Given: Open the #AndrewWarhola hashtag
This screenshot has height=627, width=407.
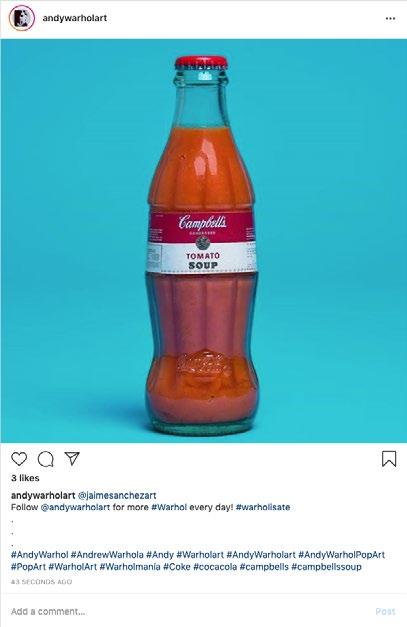Looking at the screenshot, I should coord(107,555).
